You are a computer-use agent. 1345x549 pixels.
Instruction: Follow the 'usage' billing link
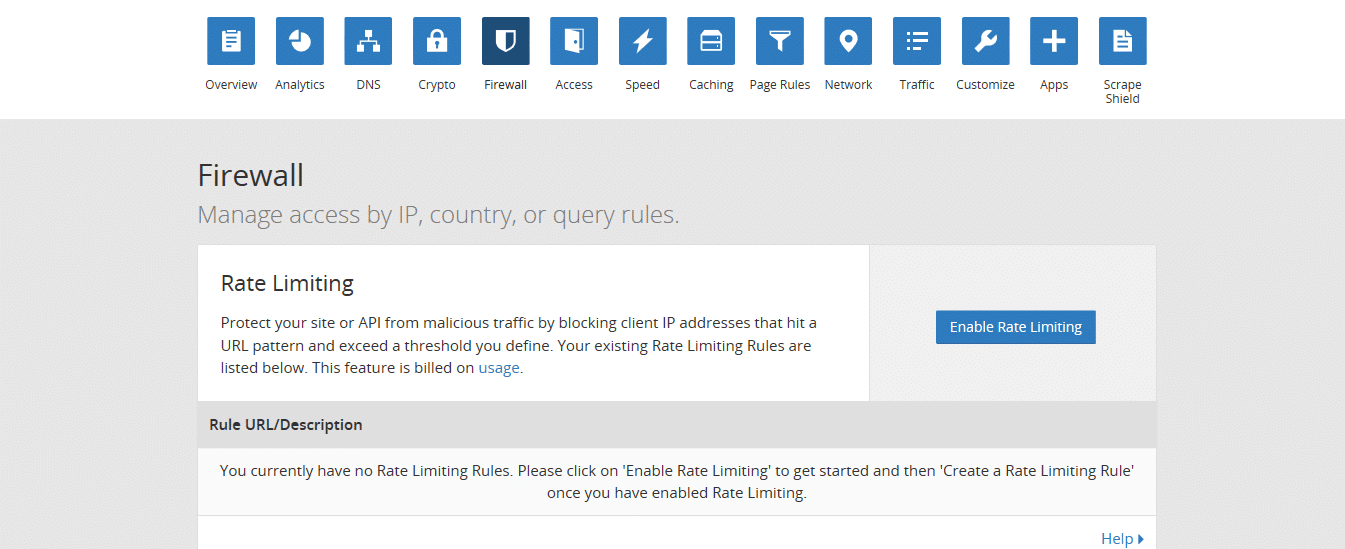(x=499, y=367)
